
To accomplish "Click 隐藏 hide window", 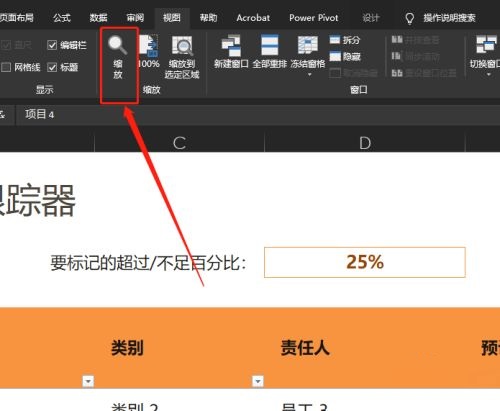I will pos(345,57).
